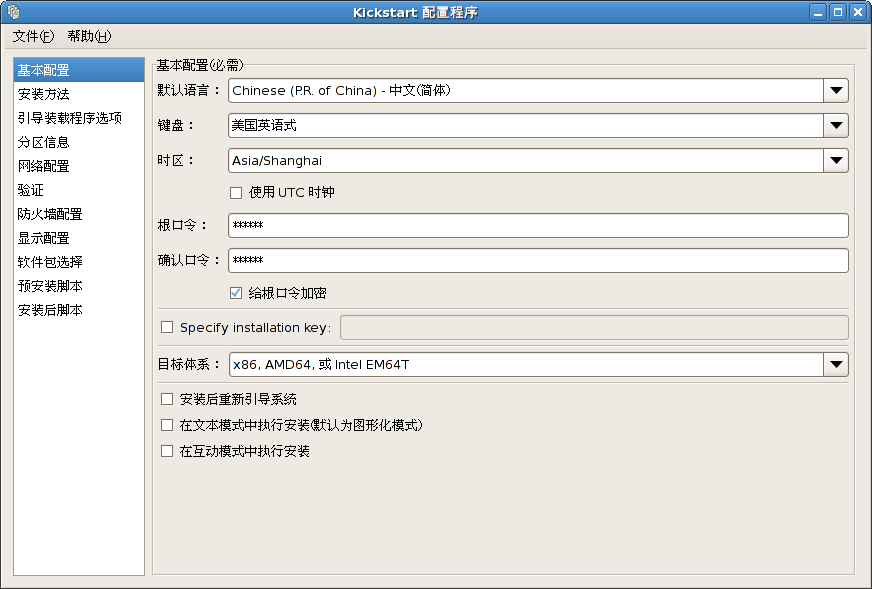The height and width of the screenshot is (589, 872).
Task: Open 软件包选择 section
Action: pyautogui.click(x=79, y=261)
